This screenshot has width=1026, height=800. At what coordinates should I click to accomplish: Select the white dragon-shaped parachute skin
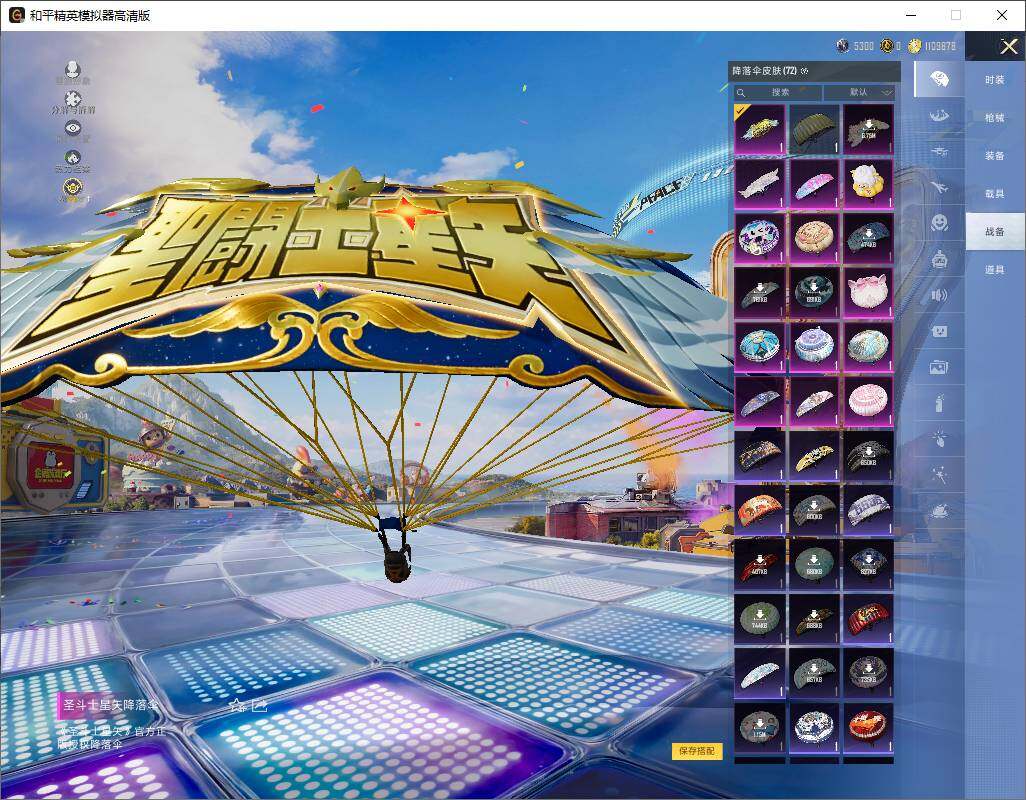pyautogui.click(x=759, y=184)
